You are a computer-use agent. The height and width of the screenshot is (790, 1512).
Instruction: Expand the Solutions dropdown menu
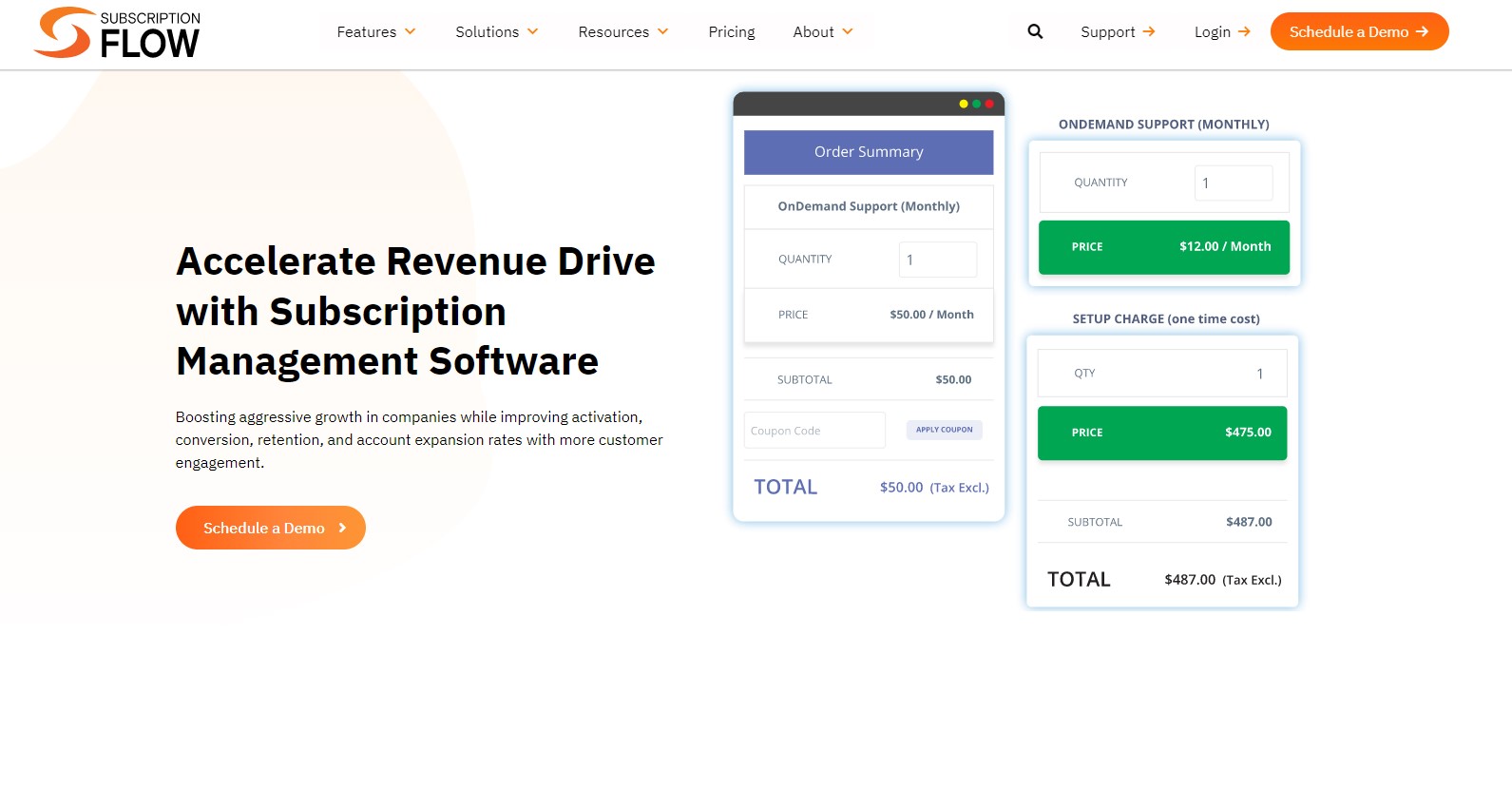coord(496,31)
